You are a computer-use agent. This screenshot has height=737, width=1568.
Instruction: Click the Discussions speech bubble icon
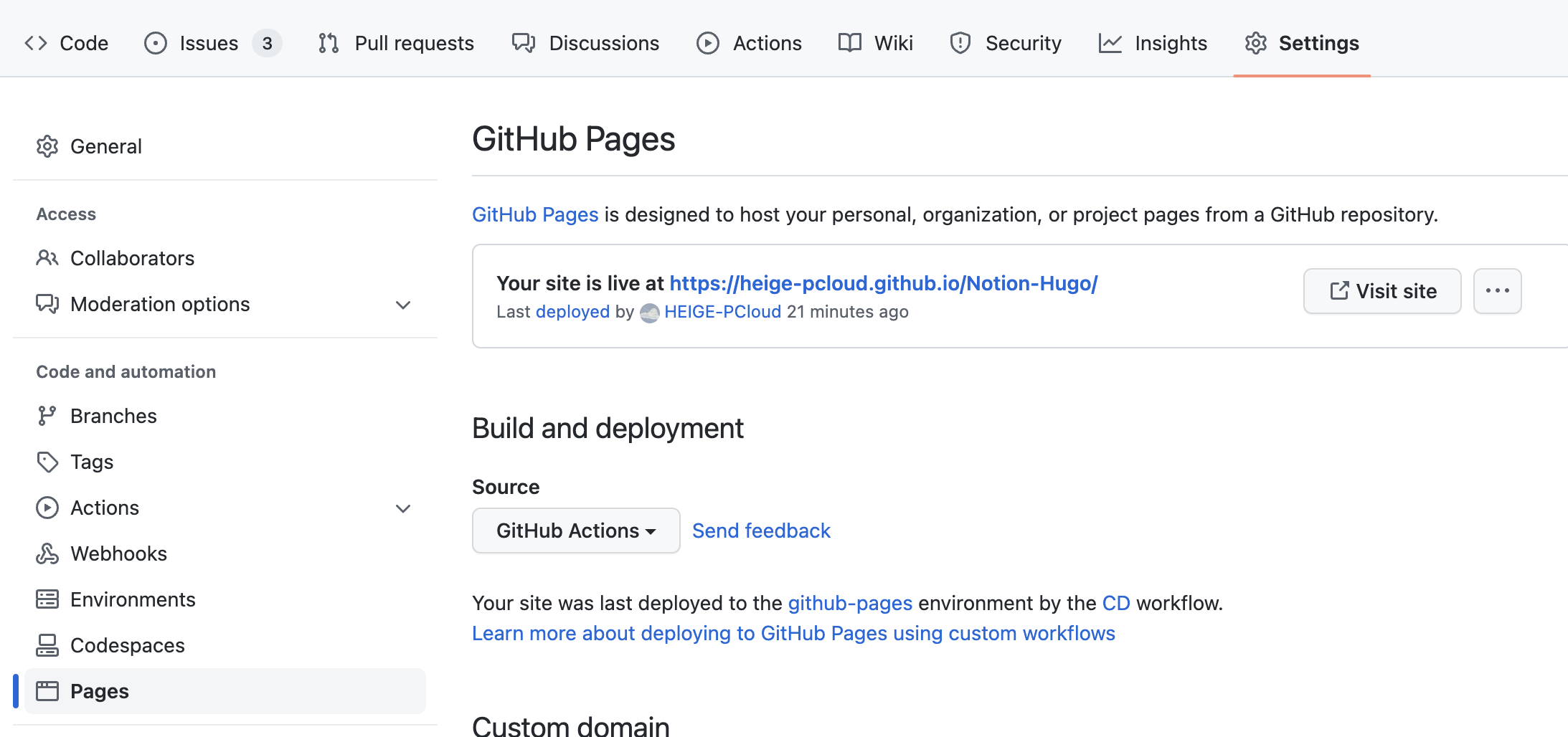pos(524,43)
